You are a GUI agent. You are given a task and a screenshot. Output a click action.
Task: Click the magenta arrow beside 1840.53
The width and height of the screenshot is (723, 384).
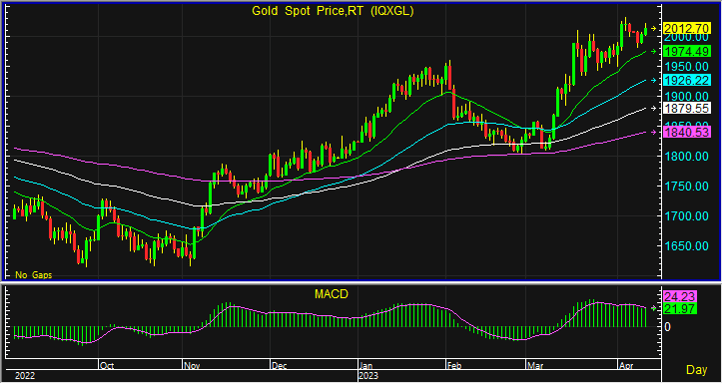pyautogui.click(x=653, y=133)
